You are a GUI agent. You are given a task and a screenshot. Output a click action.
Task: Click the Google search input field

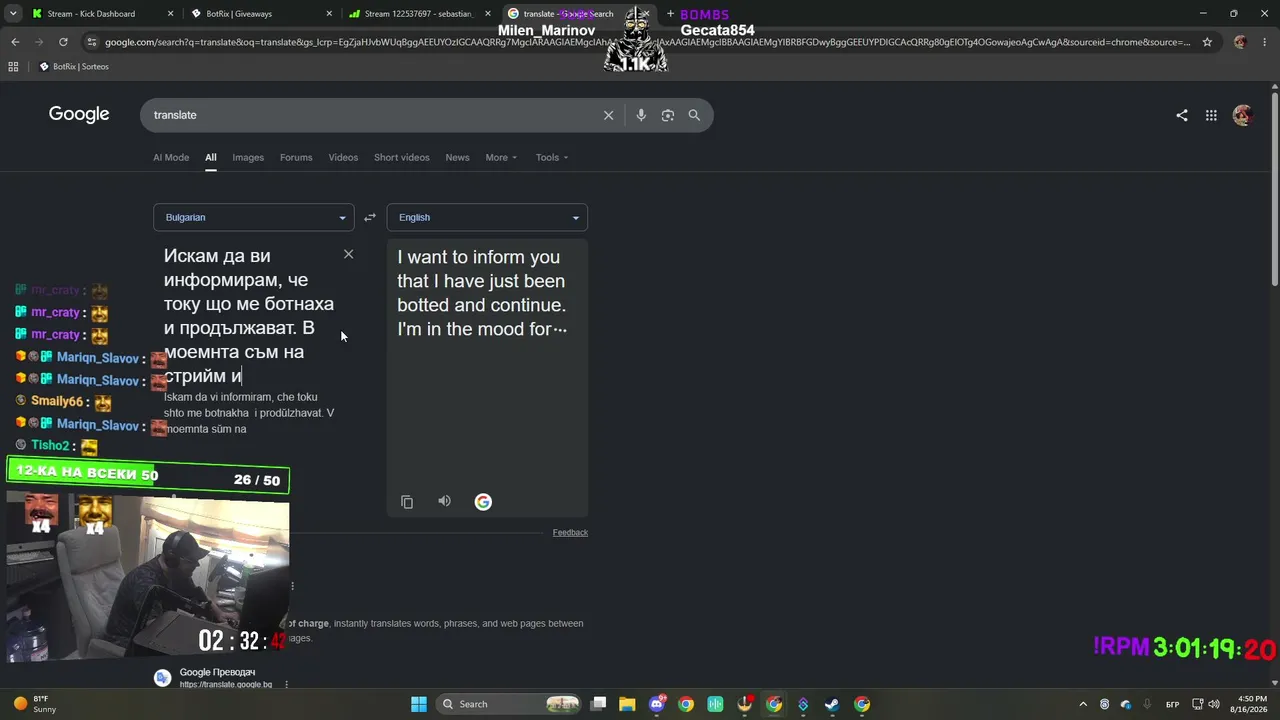[375, 115]
